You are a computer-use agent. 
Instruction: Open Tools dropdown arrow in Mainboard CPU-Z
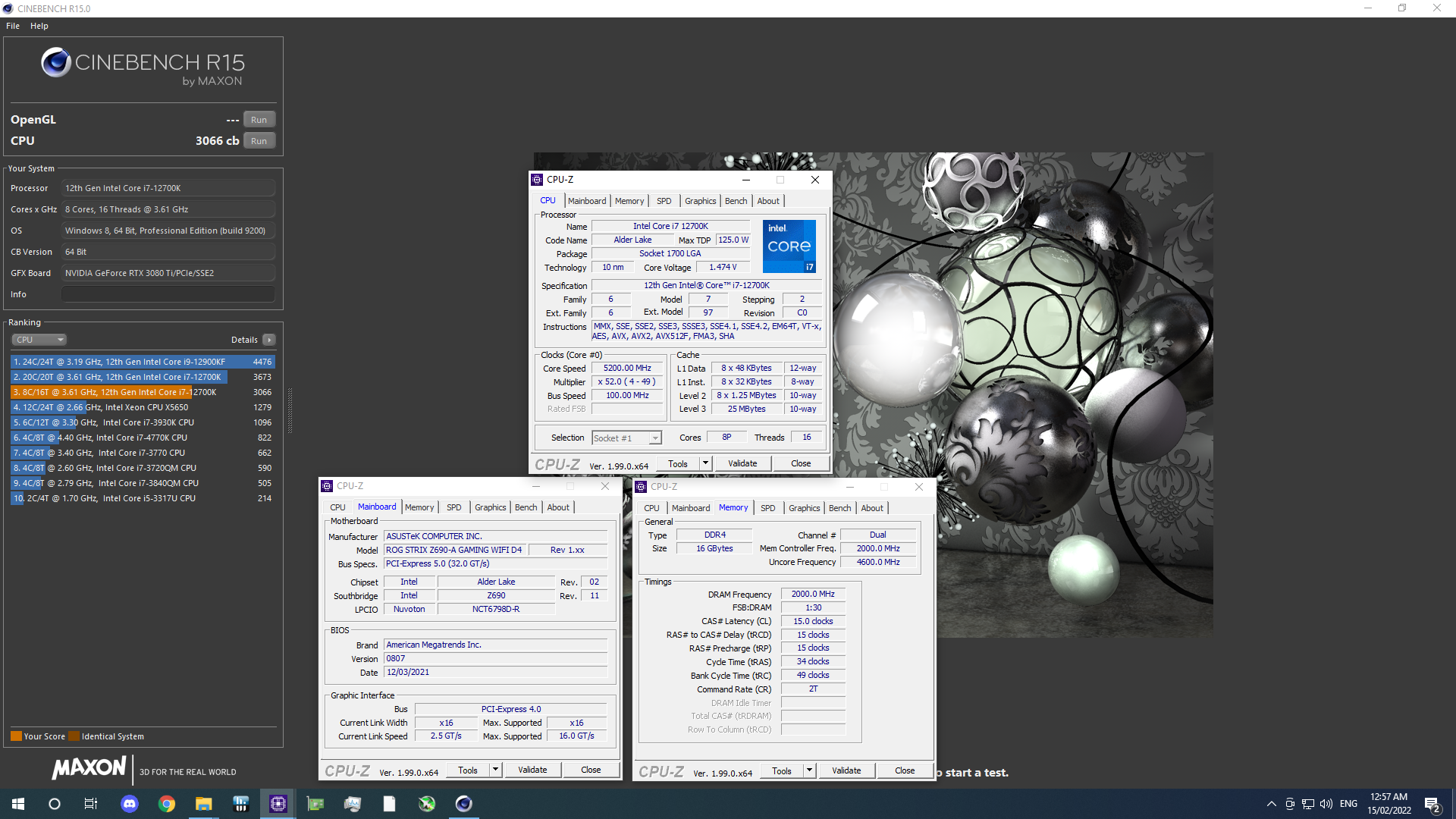coord(495,770)
